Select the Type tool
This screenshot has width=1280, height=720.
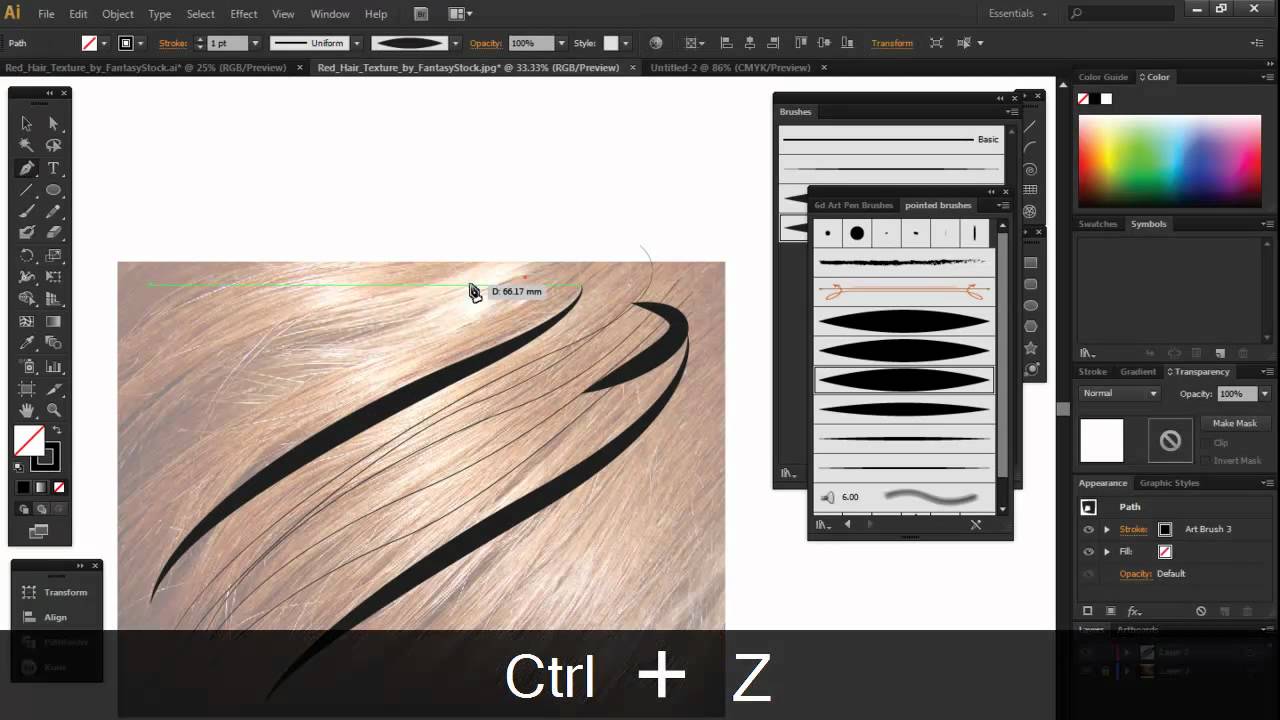(x=53, y=168)
